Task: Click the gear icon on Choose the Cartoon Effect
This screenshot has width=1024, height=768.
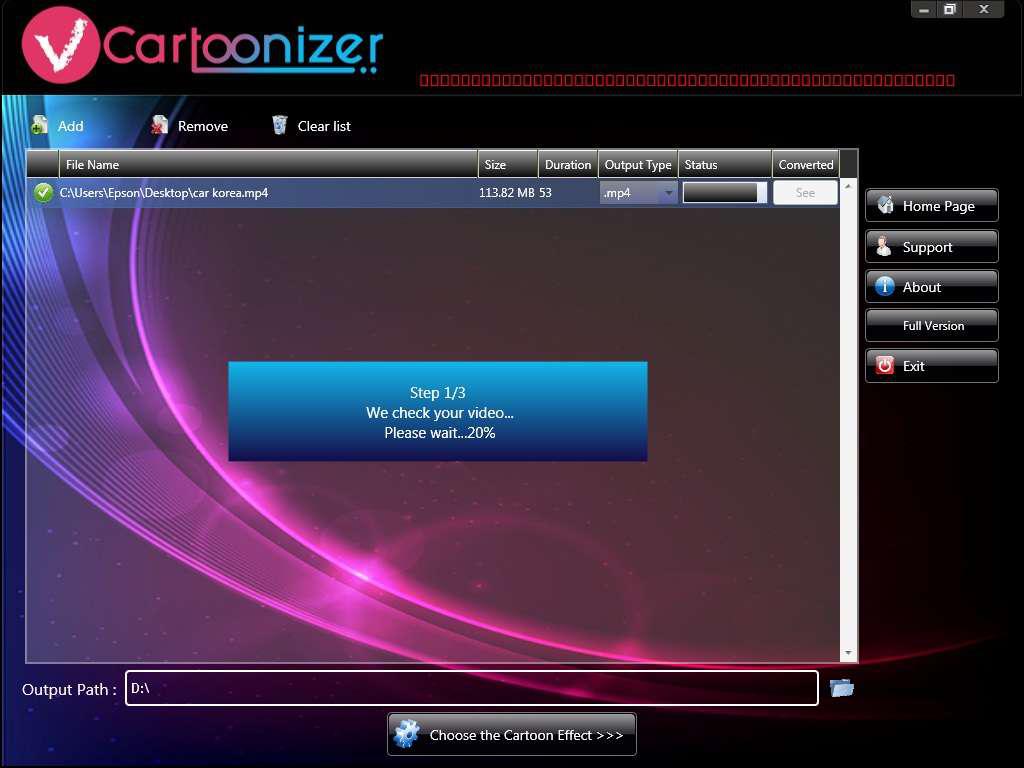Action: point(408,734)
